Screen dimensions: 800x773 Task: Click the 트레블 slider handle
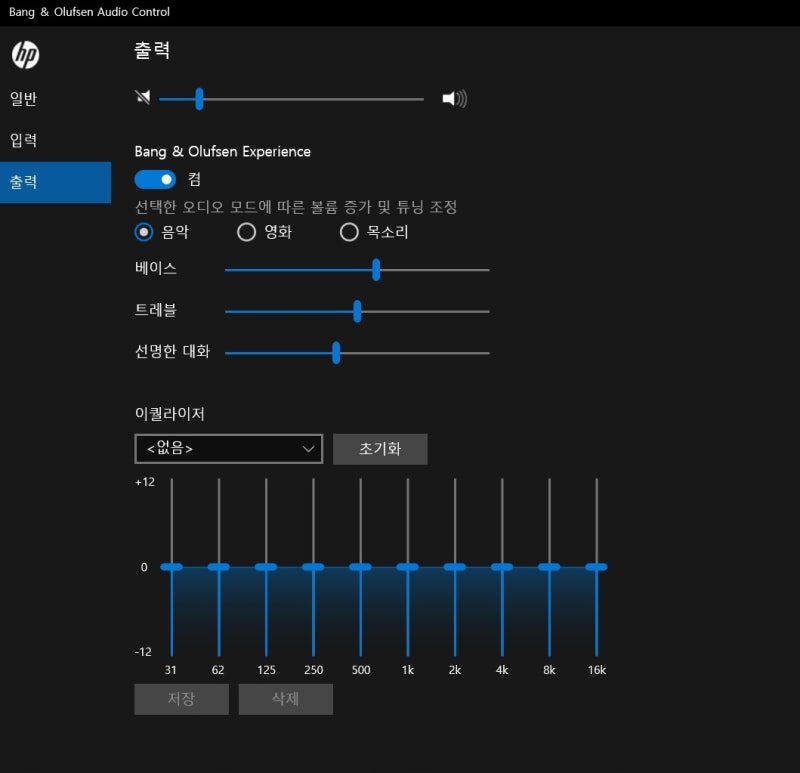click(x=357, y=311)
